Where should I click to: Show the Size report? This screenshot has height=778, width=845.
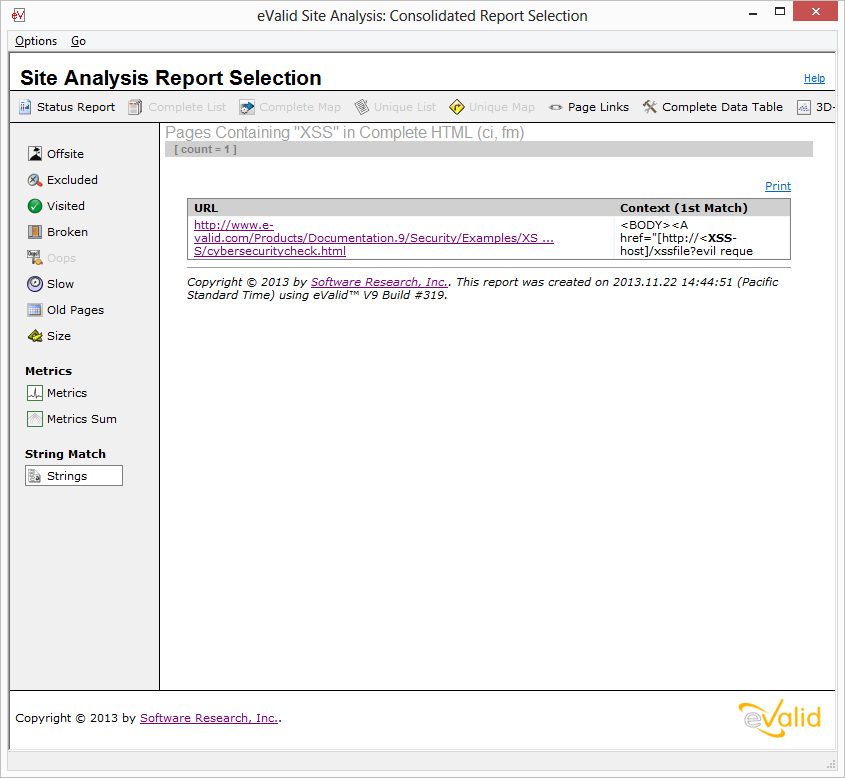(59, 336)
